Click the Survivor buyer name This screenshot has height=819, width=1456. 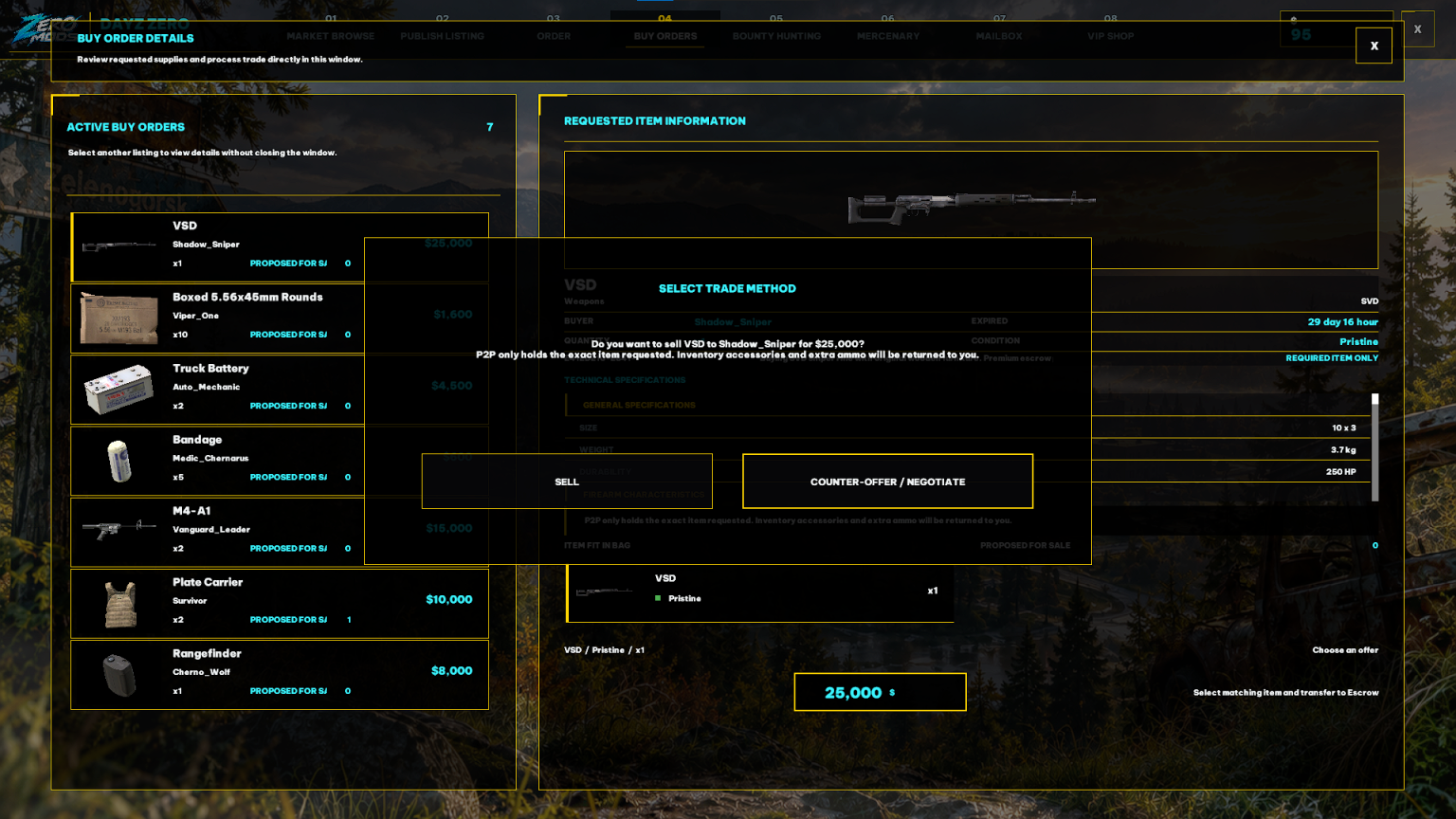190,601
